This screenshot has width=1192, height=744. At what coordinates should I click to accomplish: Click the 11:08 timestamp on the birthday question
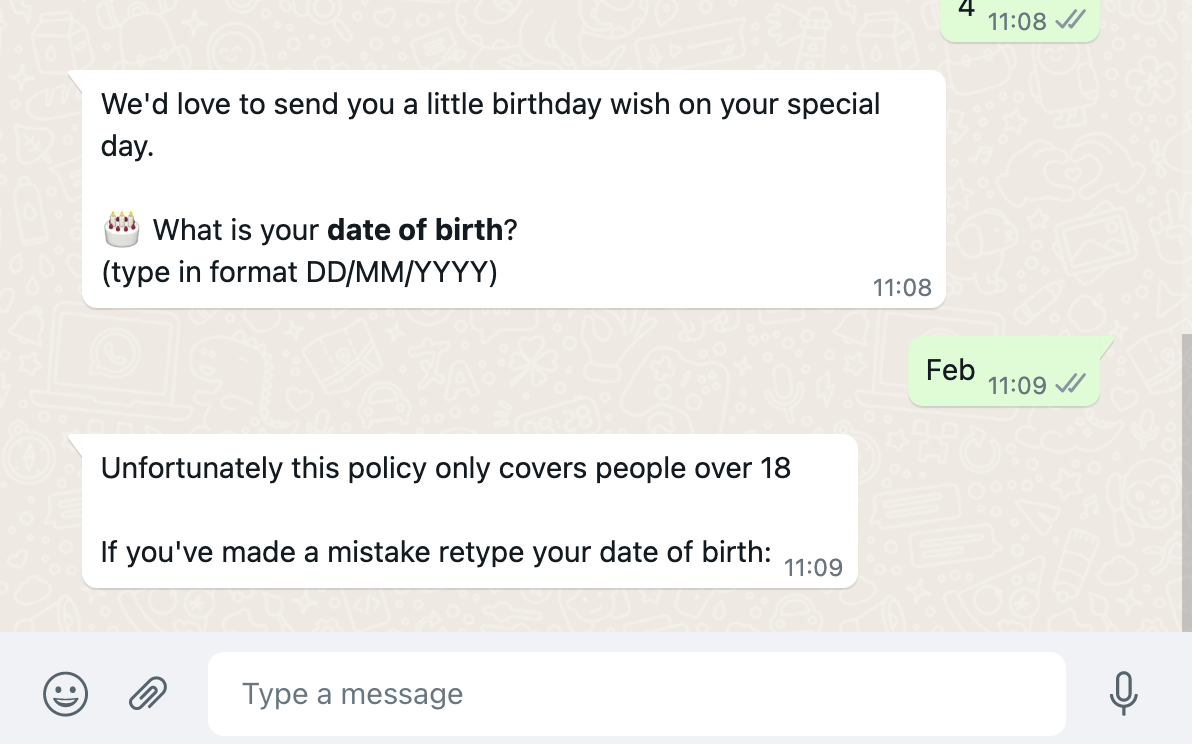click(902, 288)
